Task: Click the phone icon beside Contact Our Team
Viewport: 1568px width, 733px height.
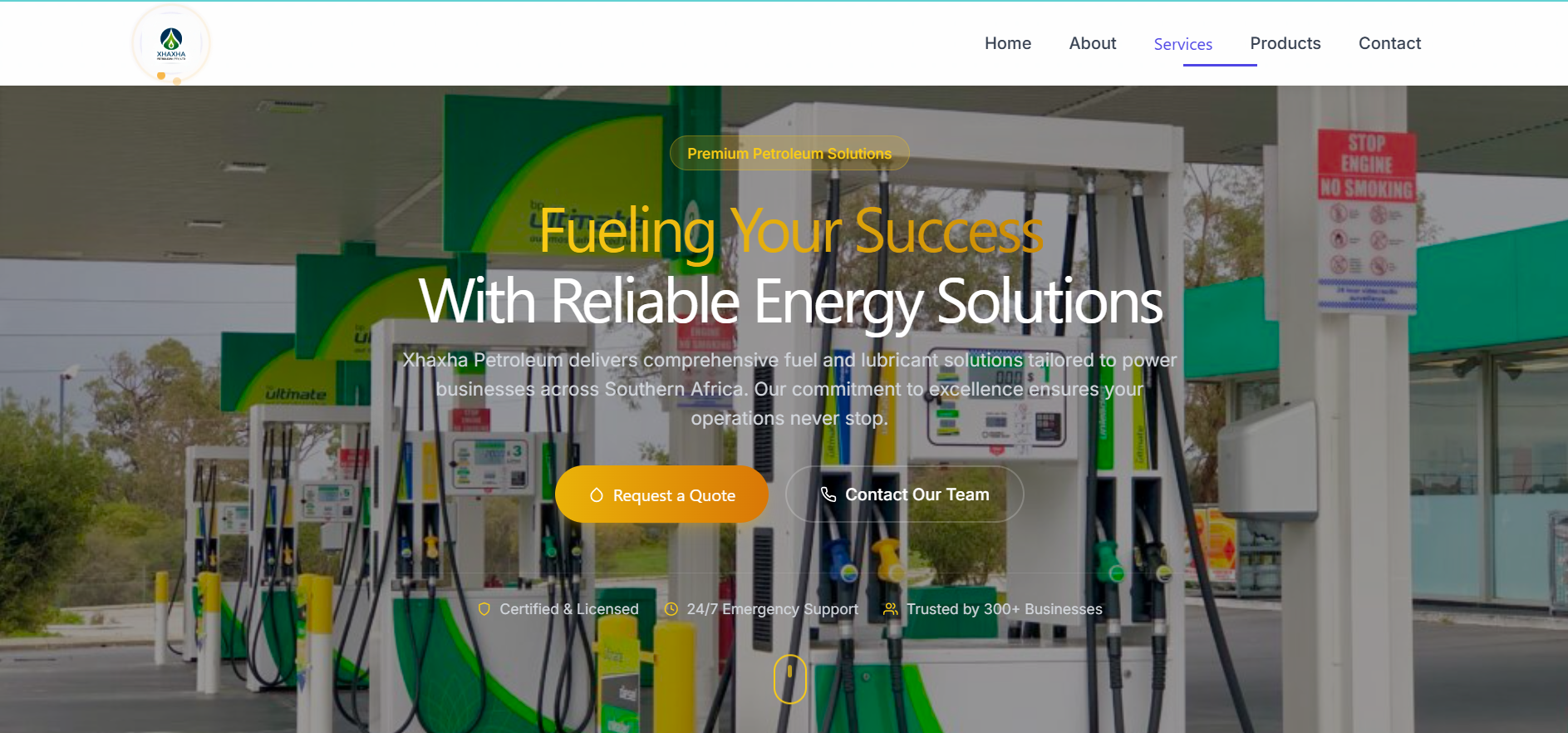Action: [828, 494]
